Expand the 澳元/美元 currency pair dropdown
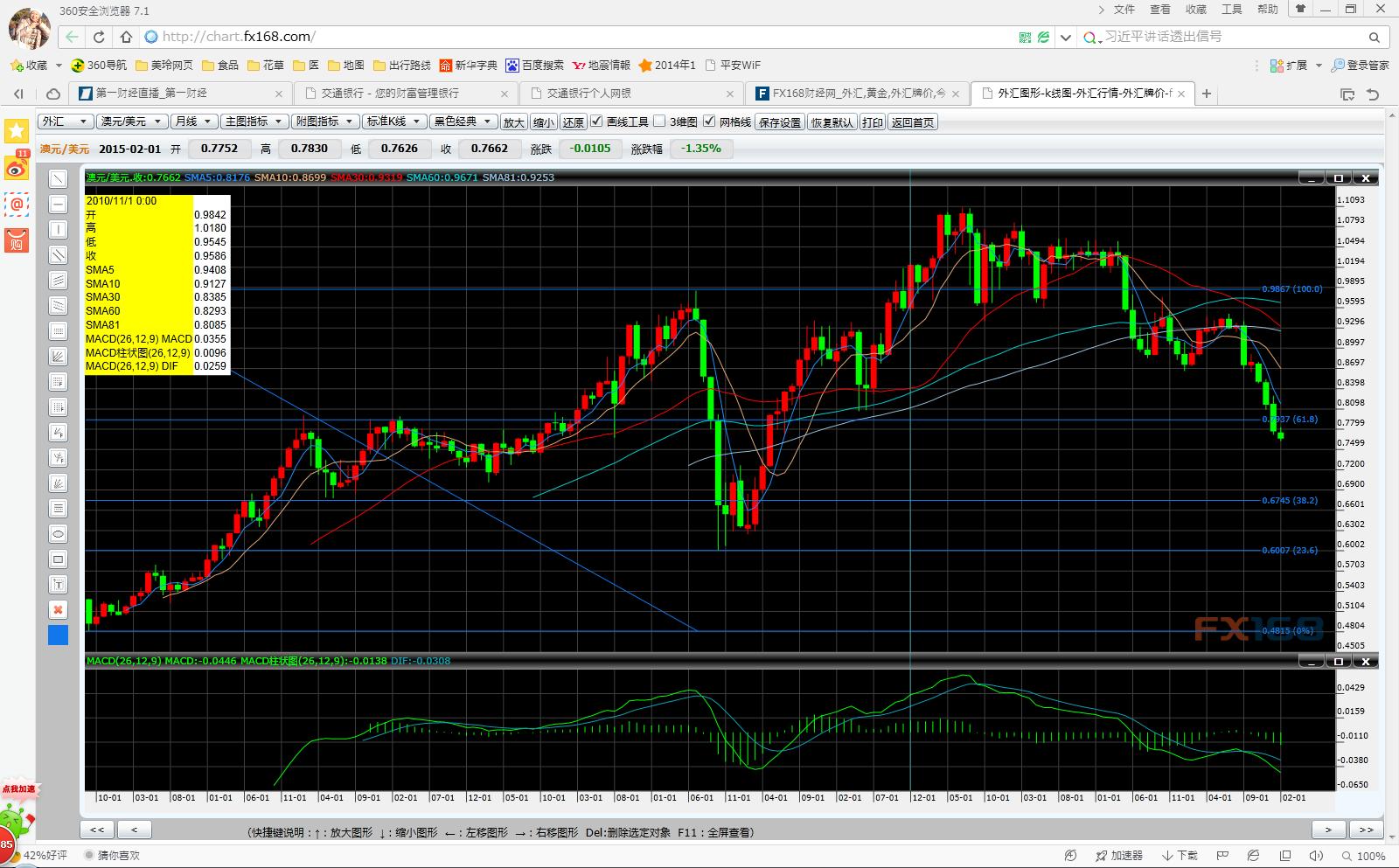Viewport: 1399px width, 868px height. tap(130, 122)
